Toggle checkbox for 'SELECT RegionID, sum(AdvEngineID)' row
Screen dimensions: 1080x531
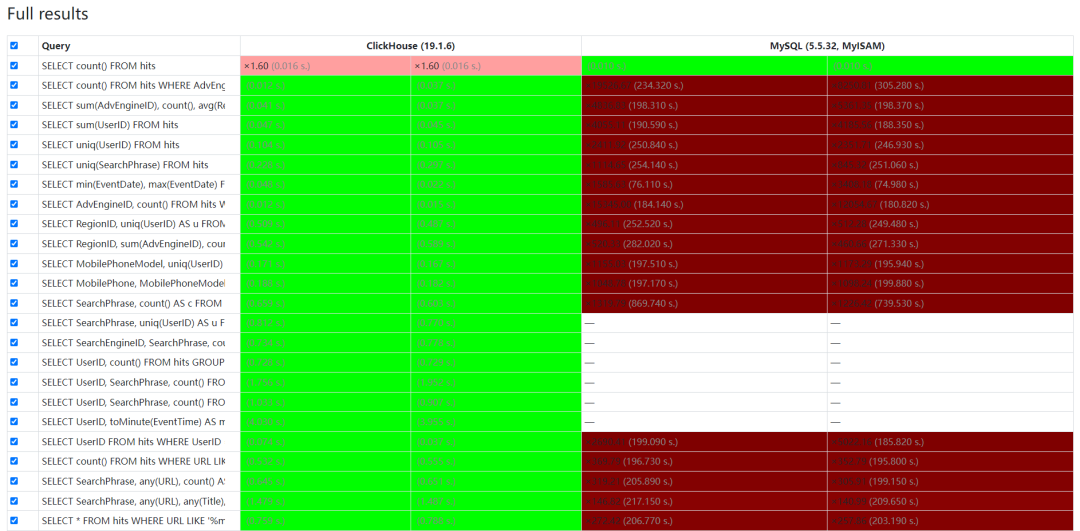pyautogui.click(x=14, y=244)
